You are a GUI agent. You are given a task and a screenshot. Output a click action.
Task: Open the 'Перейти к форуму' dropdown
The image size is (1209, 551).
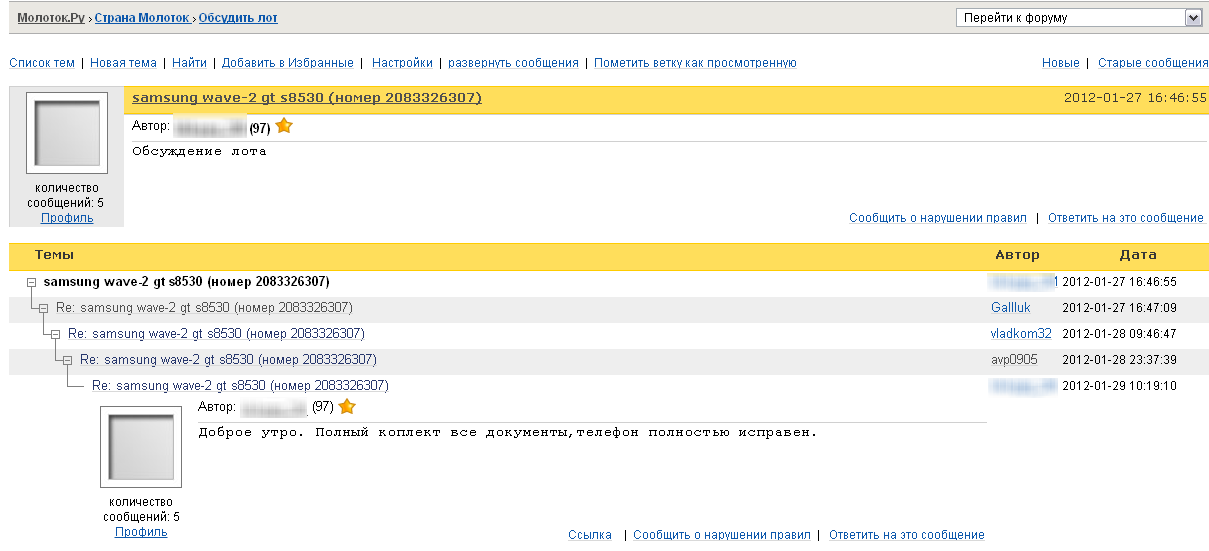click(1079, 17)
